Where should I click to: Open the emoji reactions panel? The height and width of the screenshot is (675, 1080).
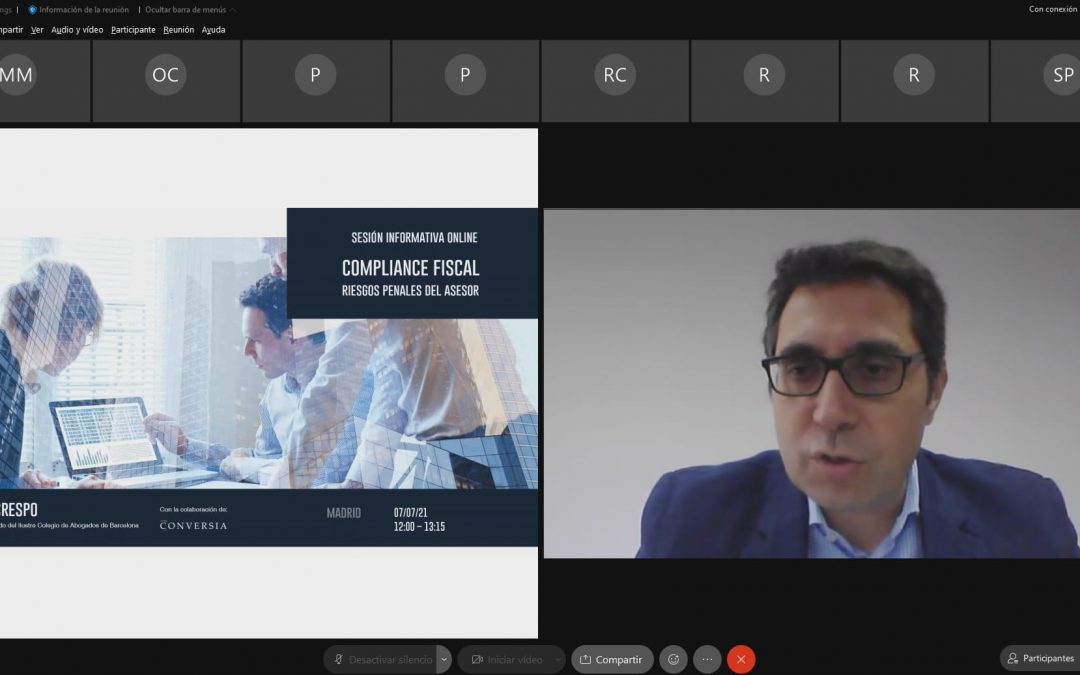673,659
